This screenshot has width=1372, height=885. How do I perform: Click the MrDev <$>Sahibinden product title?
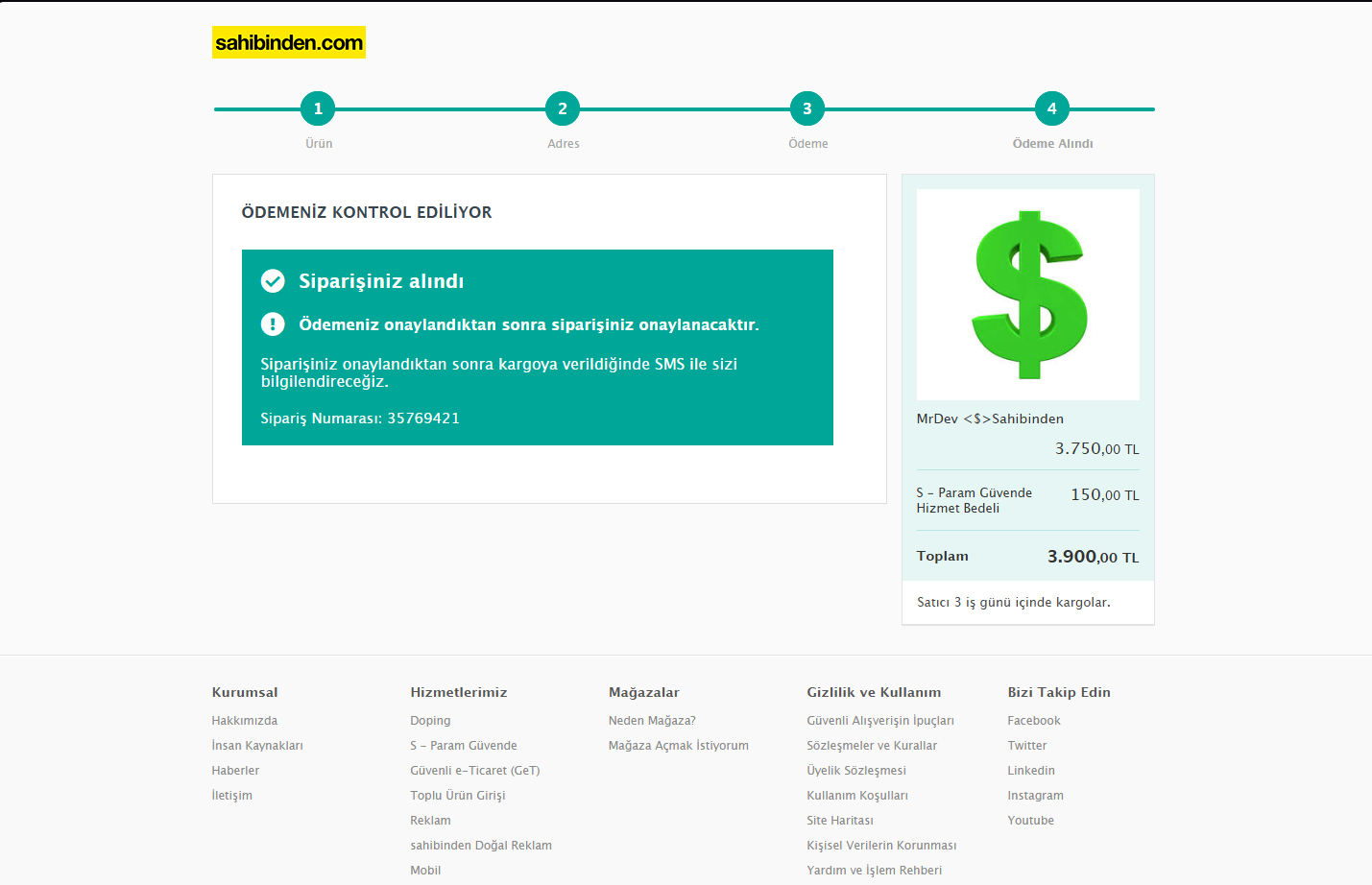(x=990, y=419)
